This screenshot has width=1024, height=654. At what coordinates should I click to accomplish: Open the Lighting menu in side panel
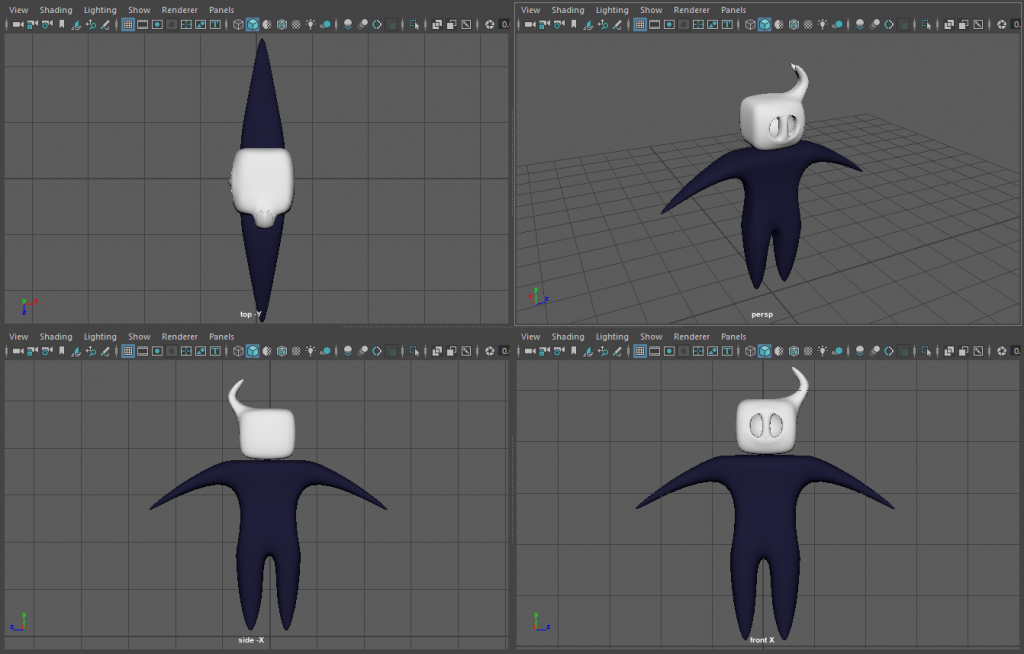[100, 337]
